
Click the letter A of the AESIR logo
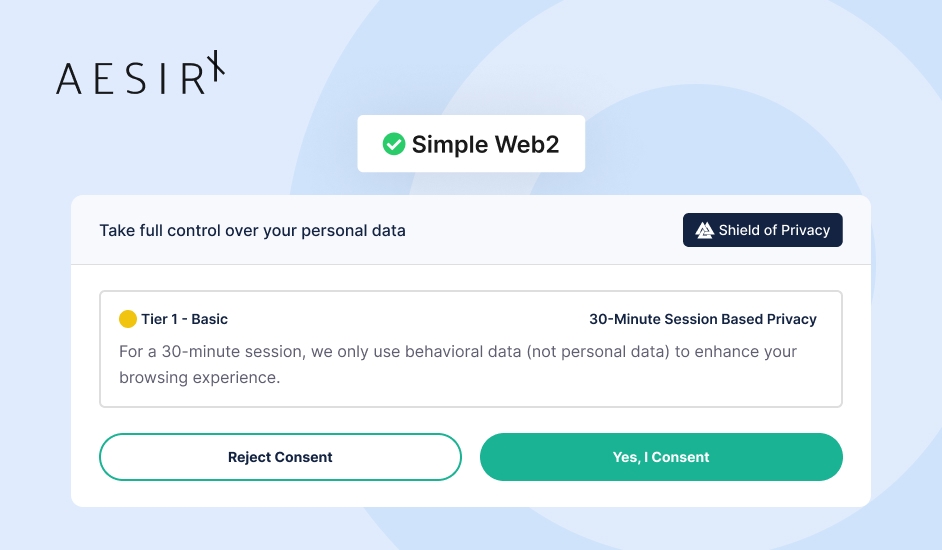pyautogui.click(x=68, y=79)
